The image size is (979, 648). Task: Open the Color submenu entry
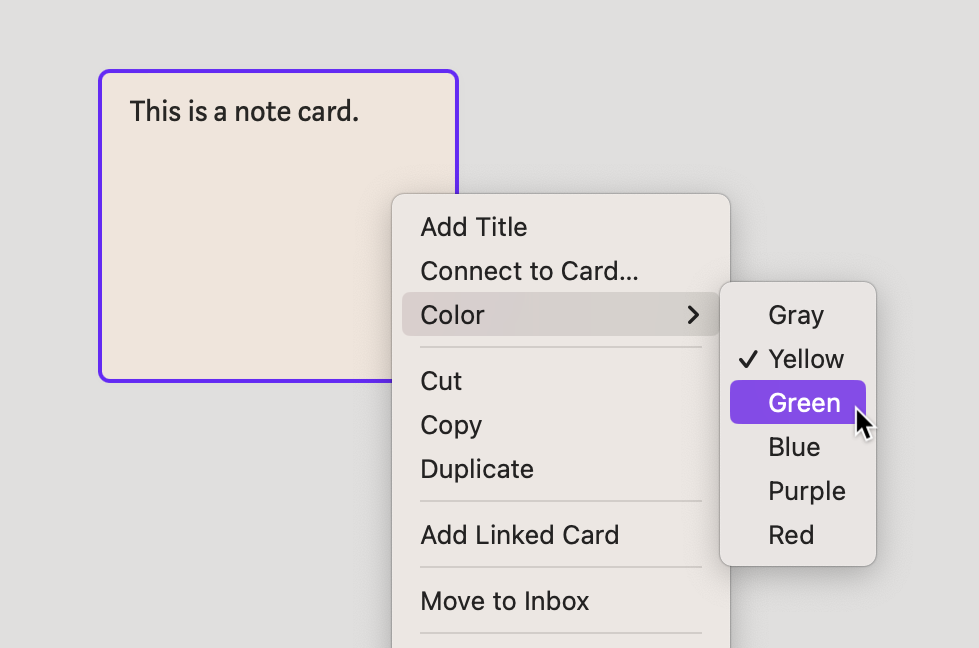tap(561, 315)
